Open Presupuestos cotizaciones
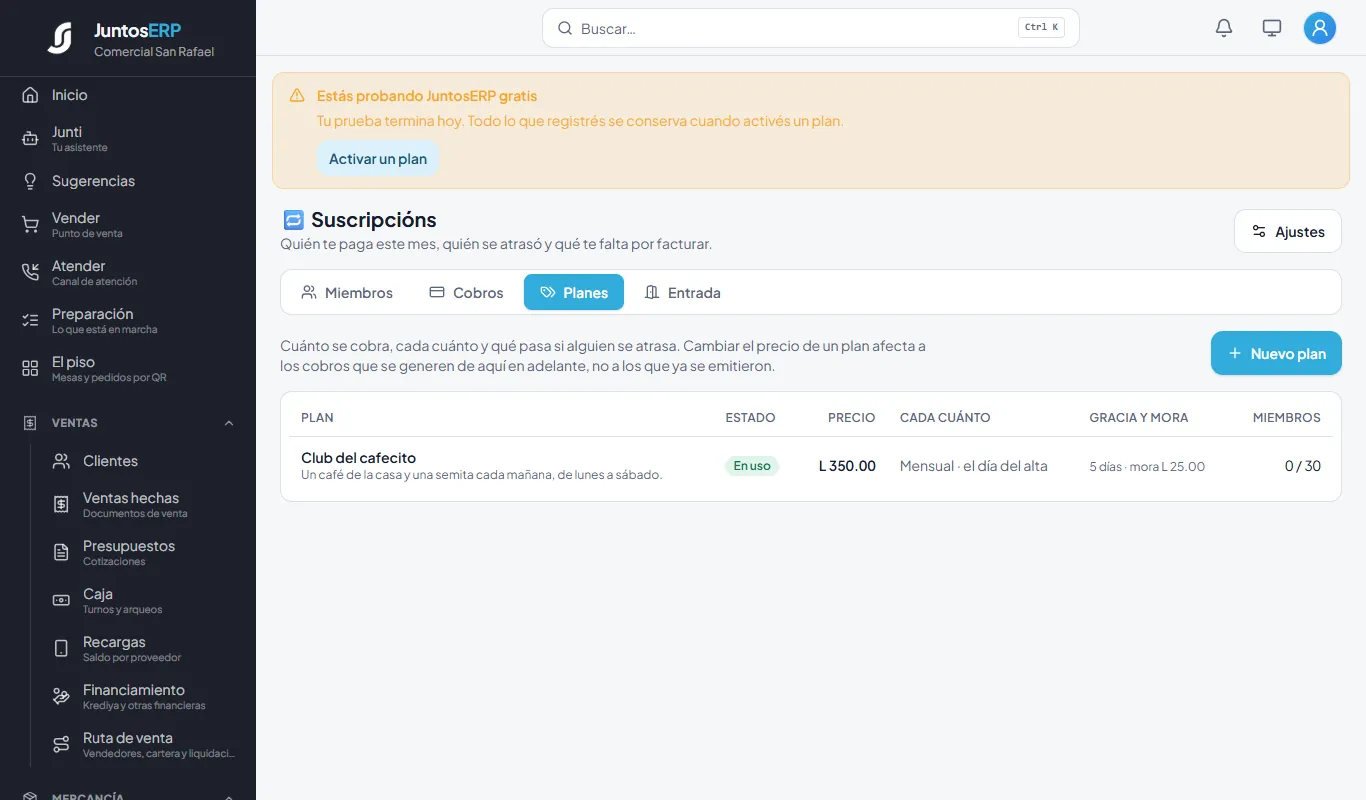 click(143, 552)
